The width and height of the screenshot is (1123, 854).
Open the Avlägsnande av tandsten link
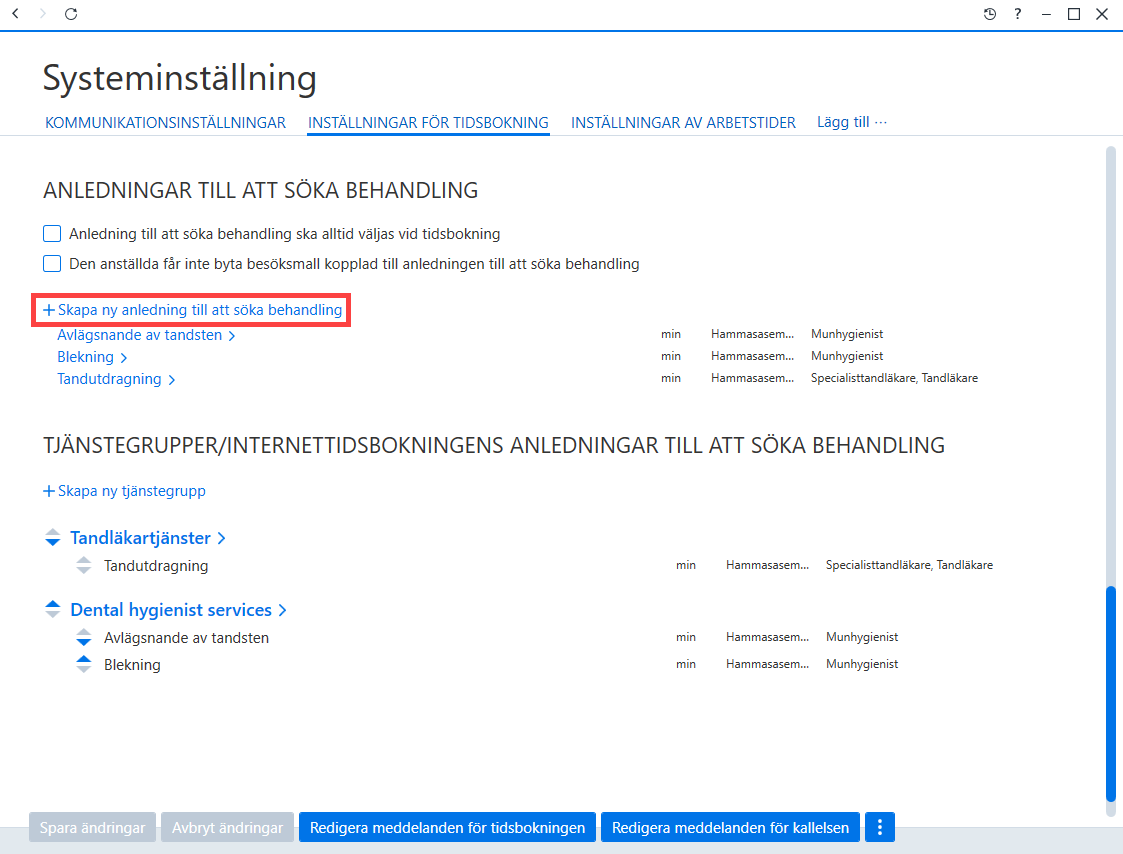click(x=140, y=335)
